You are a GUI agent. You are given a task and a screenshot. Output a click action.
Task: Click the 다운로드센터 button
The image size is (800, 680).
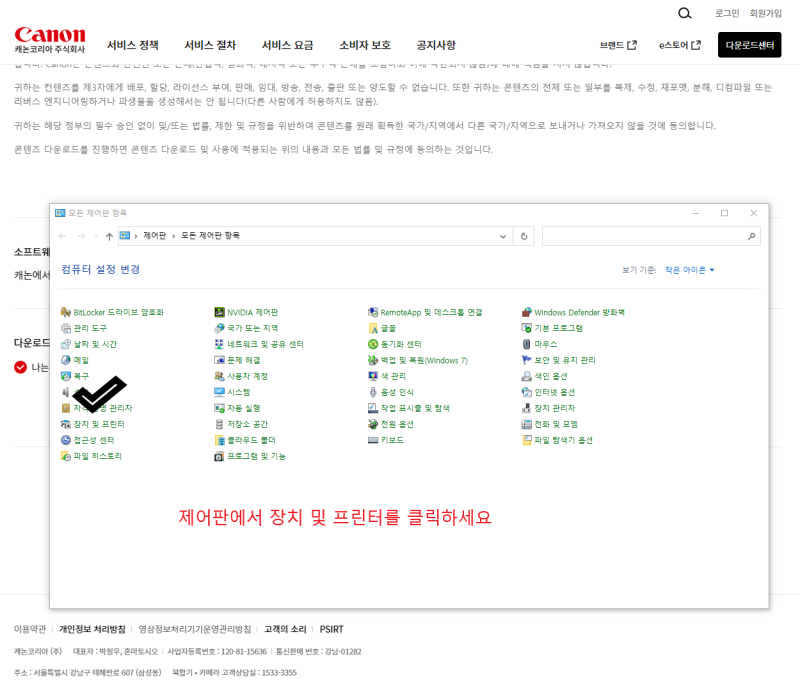tap(748, 44)
